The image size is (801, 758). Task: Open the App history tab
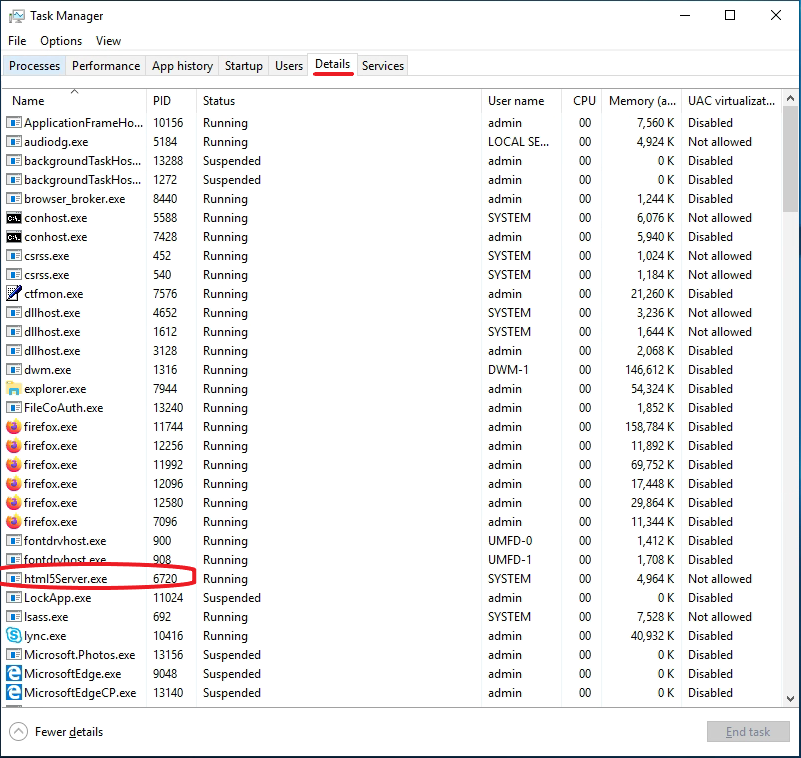(181, 65)
